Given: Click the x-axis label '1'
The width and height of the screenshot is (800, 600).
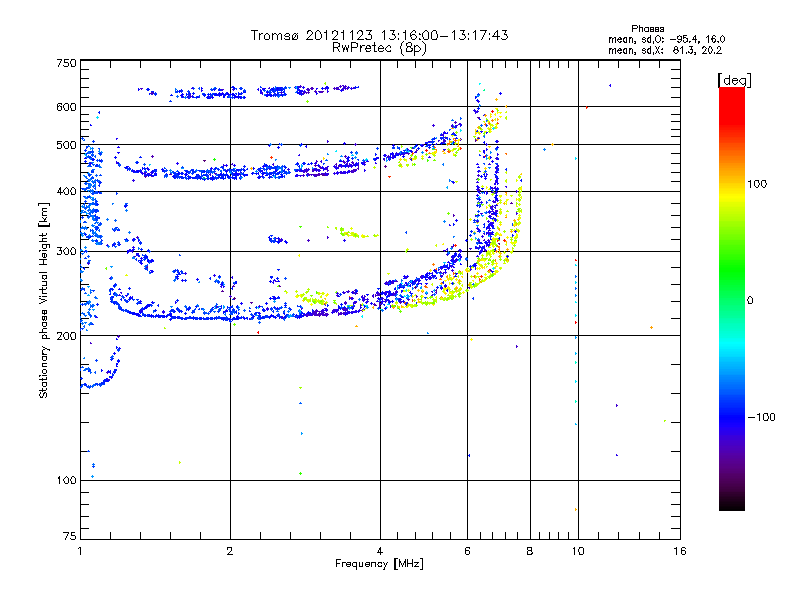Looking at the screenshot, I should click(80, 551).
